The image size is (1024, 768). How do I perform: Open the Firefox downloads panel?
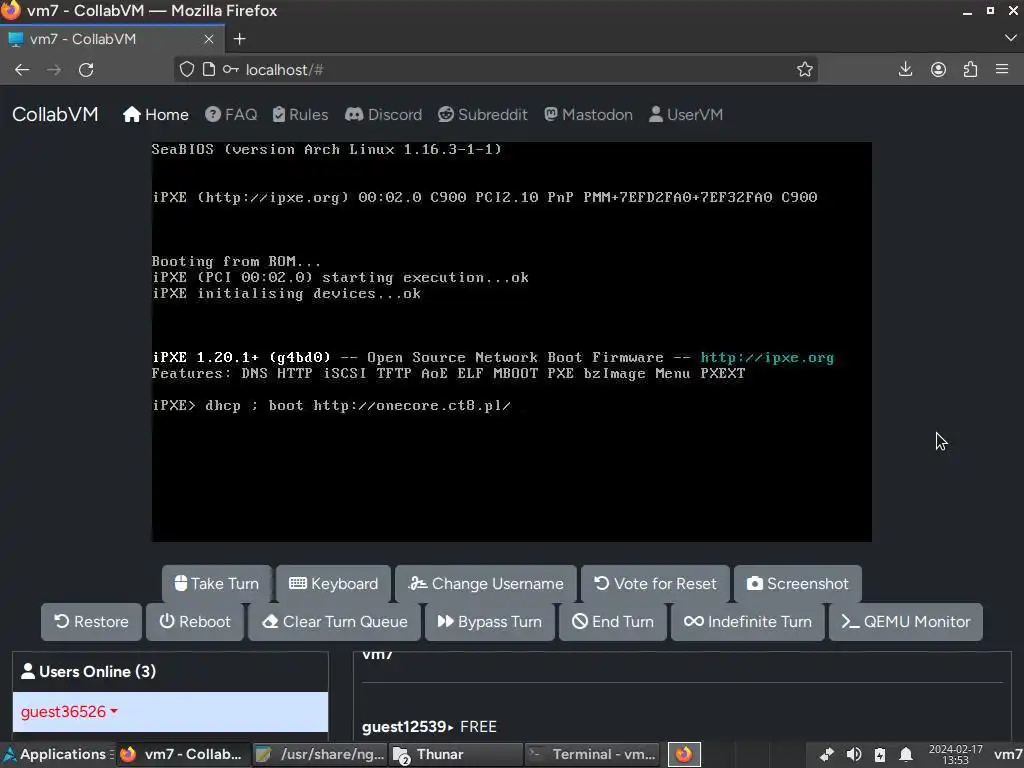pos(905,69)
